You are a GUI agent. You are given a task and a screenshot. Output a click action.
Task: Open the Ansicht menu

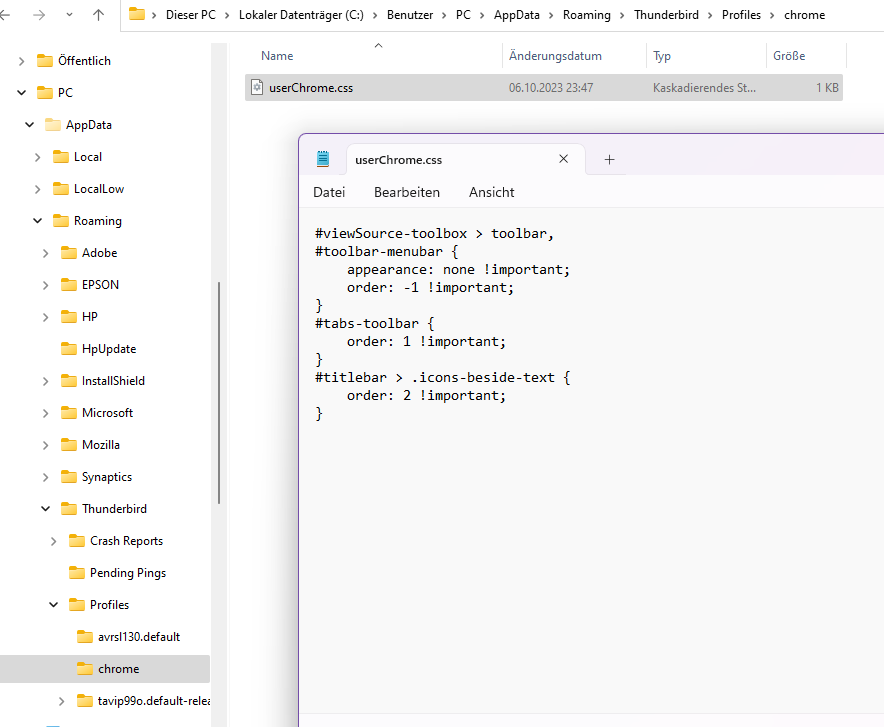pyautogui.click(x=491, y=192)
